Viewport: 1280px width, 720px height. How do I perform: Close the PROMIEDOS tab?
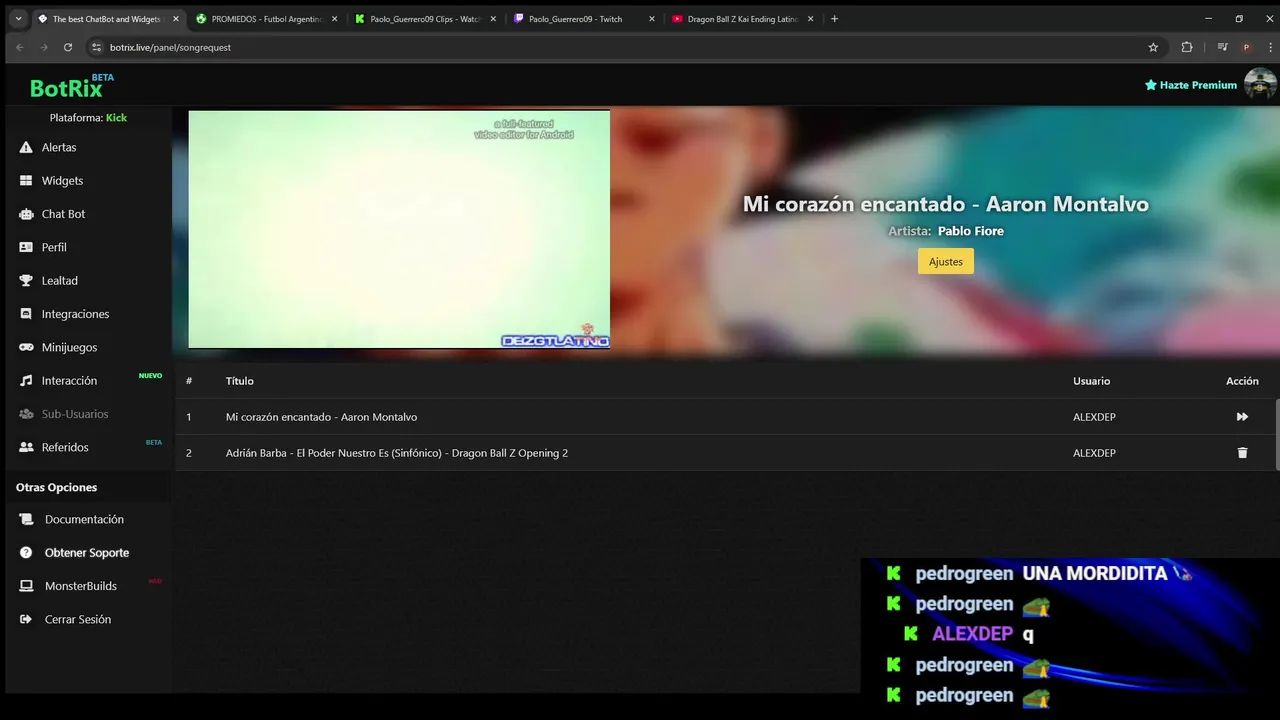point(334,19)
